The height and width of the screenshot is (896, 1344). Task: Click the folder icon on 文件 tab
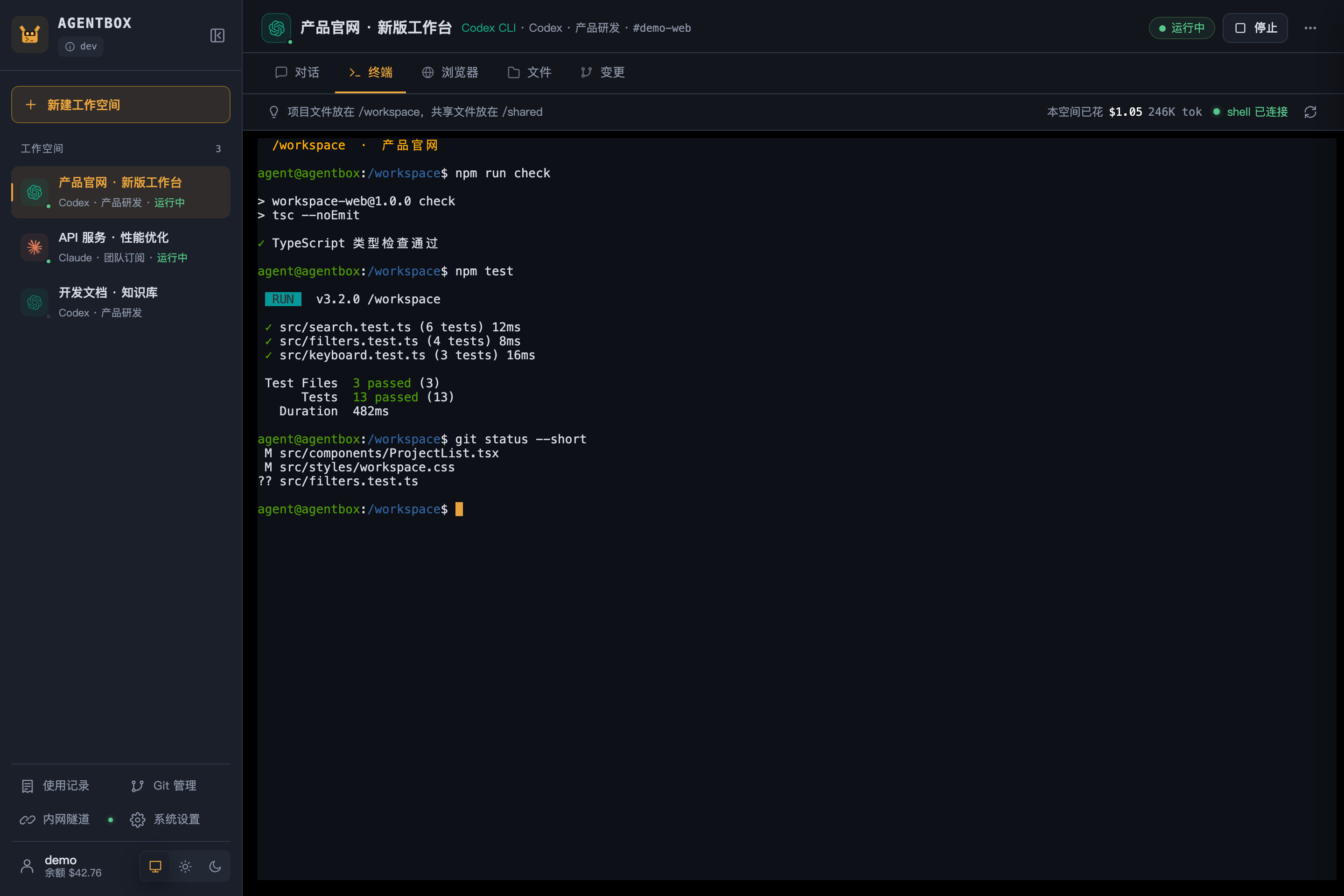[513, 73]
